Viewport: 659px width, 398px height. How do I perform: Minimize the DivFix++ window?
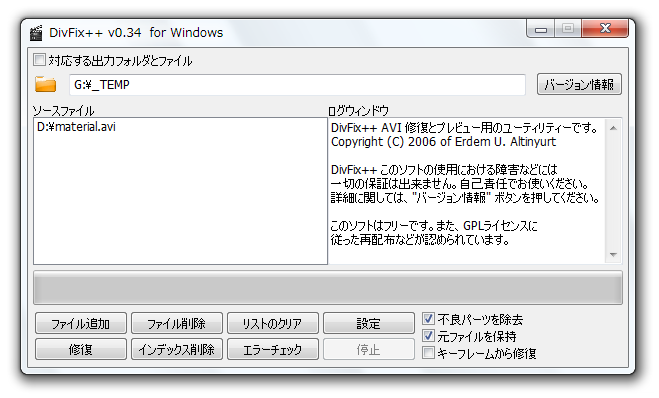click(541, 29)
